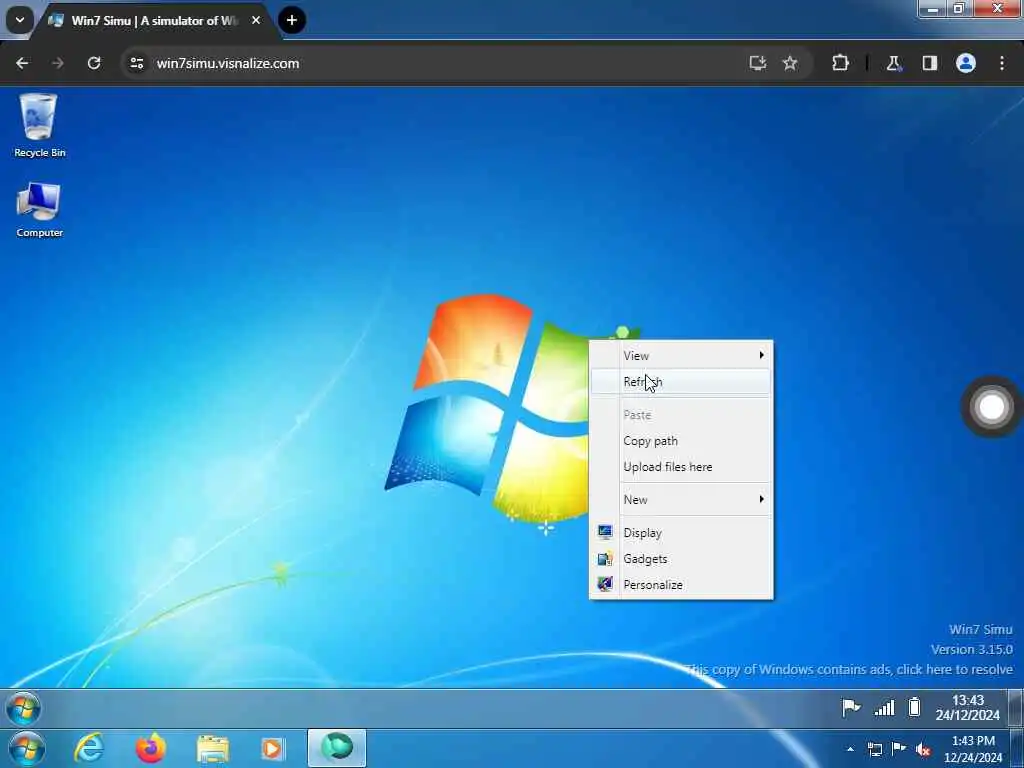Open the tab search dropdown arrow
Viewport: 1024px width, 768px height.
pyautogui.click(x=20, y=20)
